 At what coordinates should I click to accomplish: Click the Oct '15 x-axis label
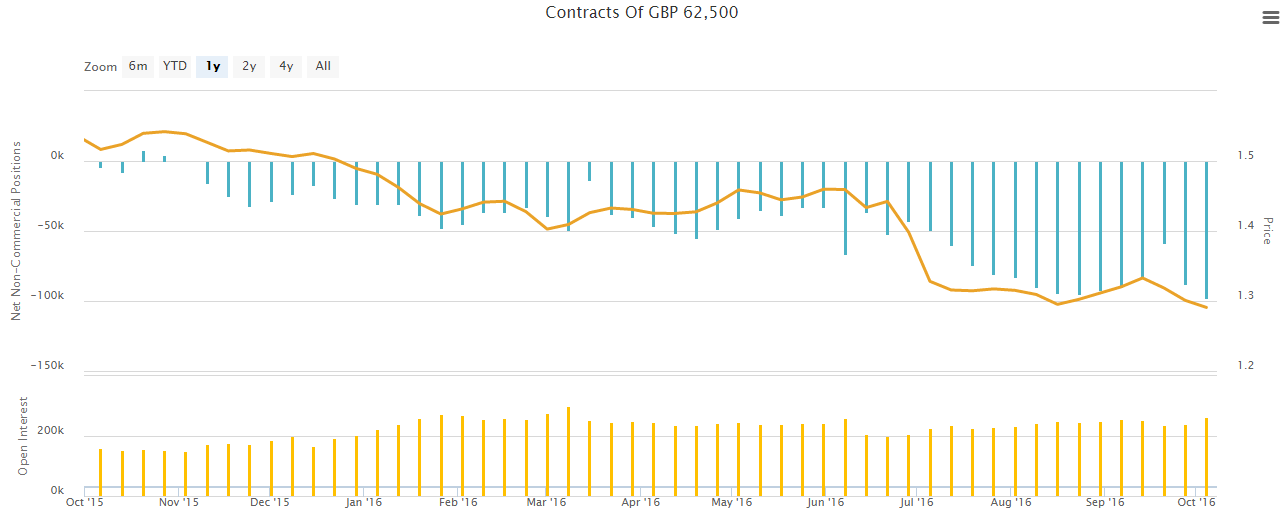(84, 503)
